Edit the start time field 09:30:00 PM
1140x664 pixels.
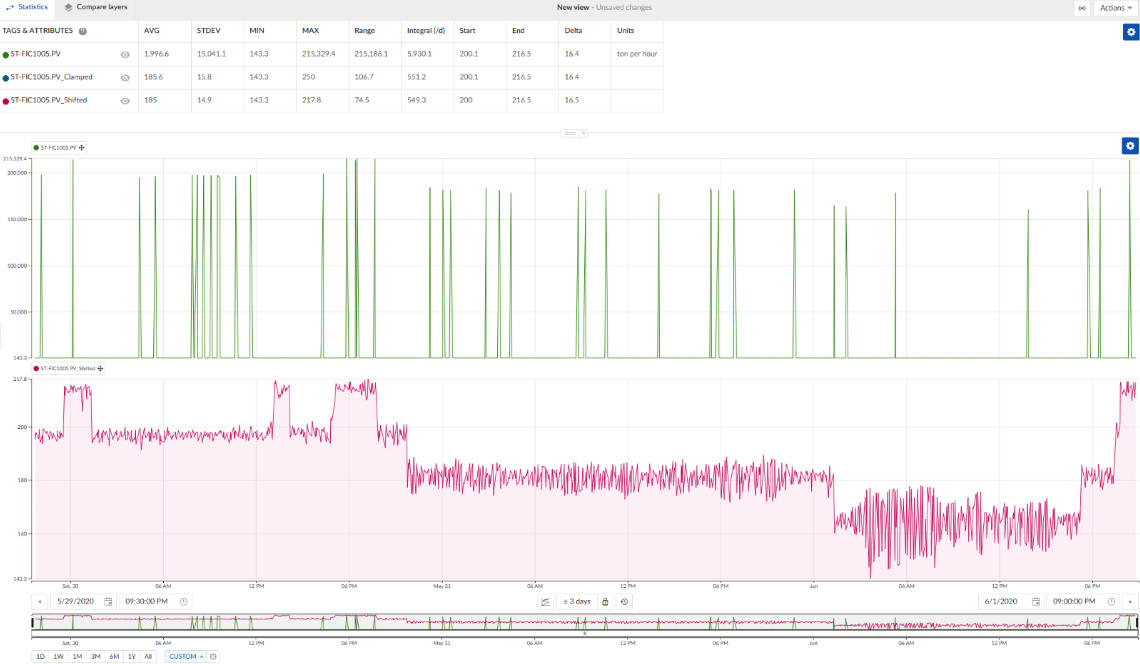click(146, 601)
